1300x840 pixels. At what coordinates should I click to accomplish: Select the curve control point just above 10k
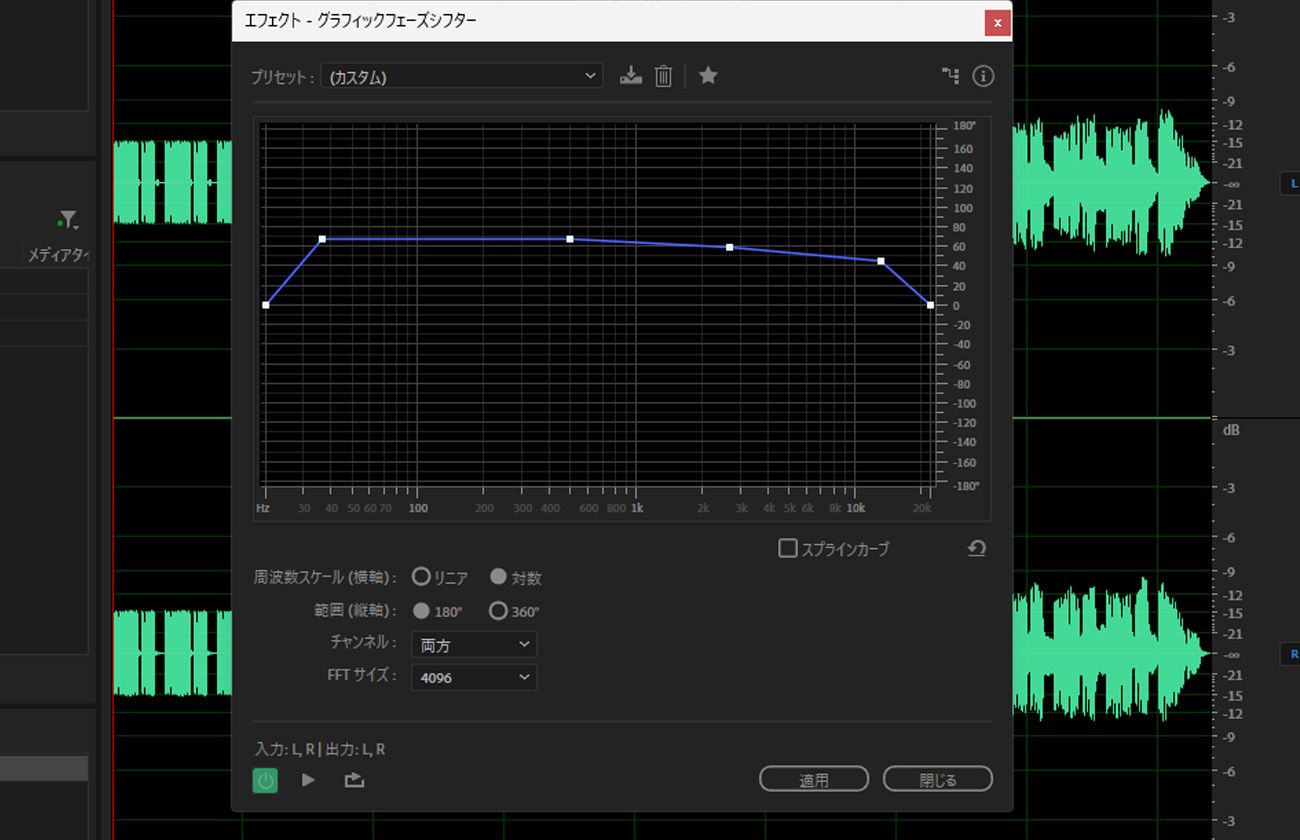881,261
